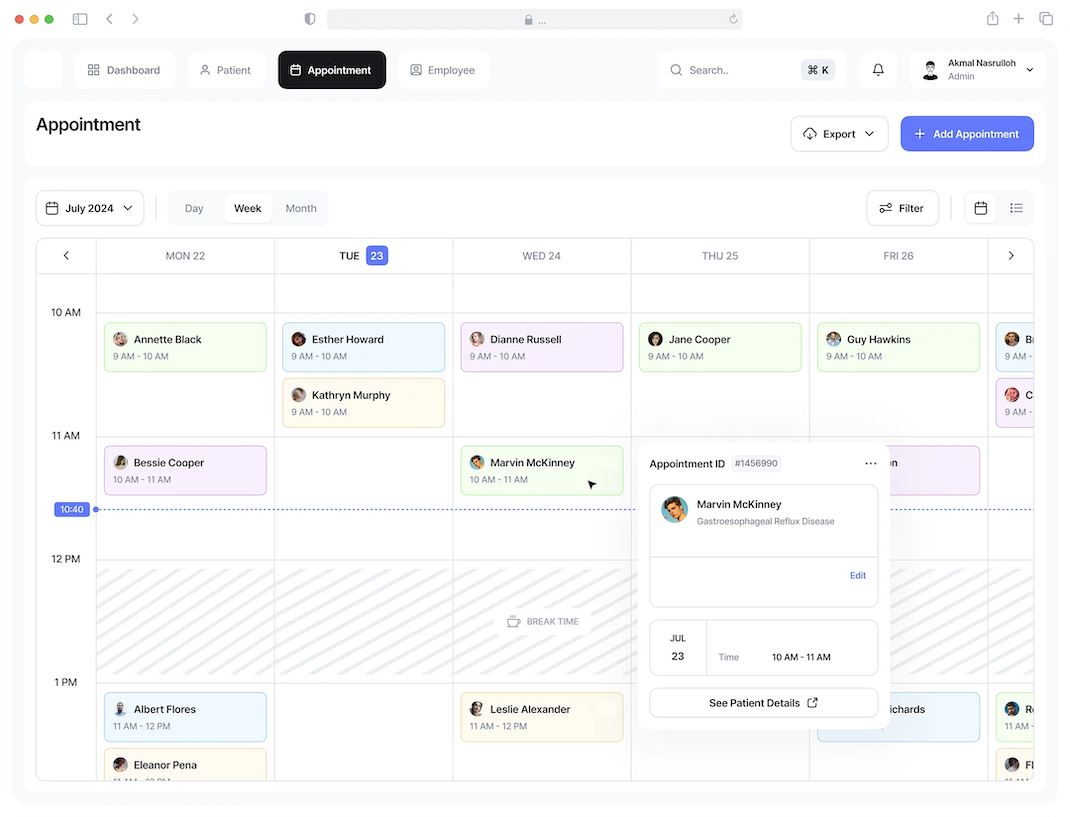Click the 10:40 current time marker
1070x817 pixels.
click(x=71, y=510)
